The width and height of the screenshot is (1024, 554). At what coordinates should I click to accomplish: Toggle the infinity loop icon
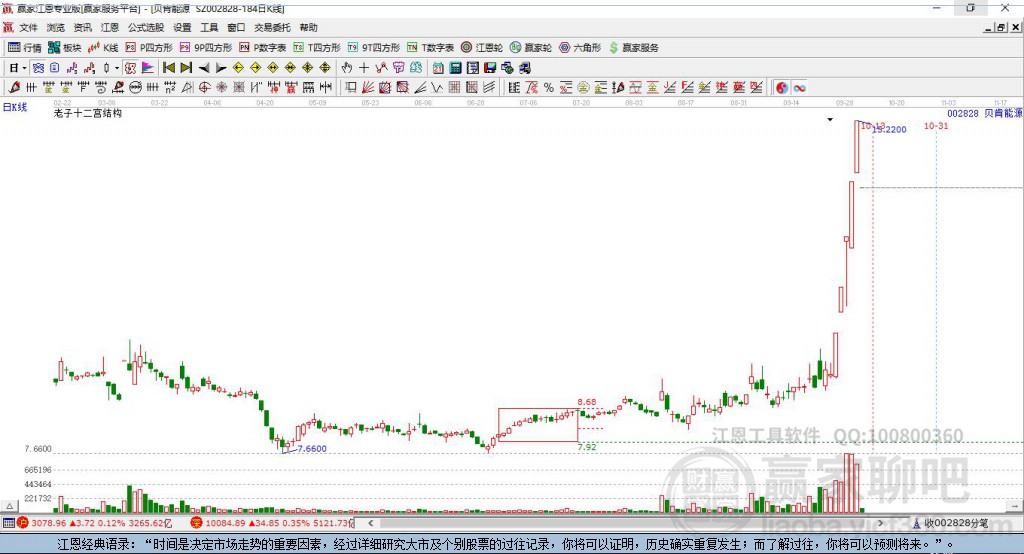pos(799,88)
